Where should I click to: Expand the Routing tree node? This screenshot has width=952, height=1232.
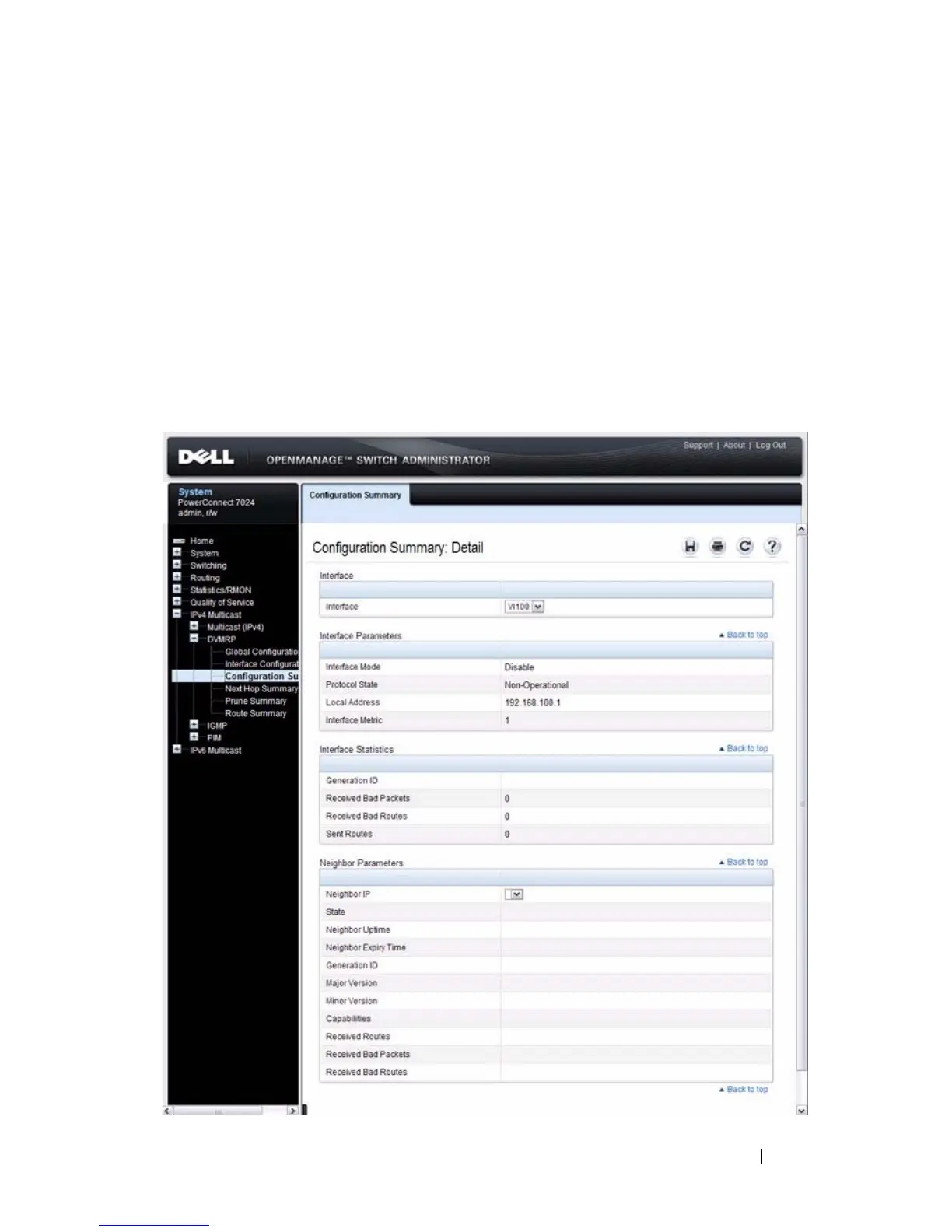point(177,577)
